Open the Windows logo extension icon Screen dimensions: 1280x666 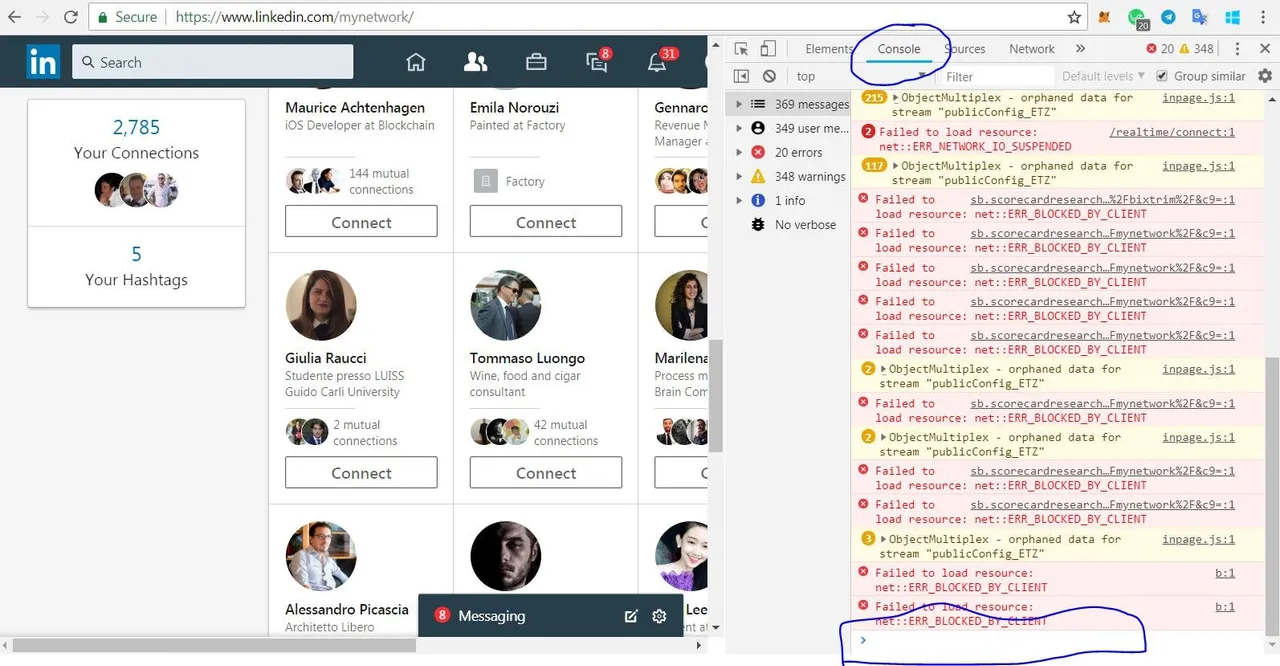[1232, 17]
